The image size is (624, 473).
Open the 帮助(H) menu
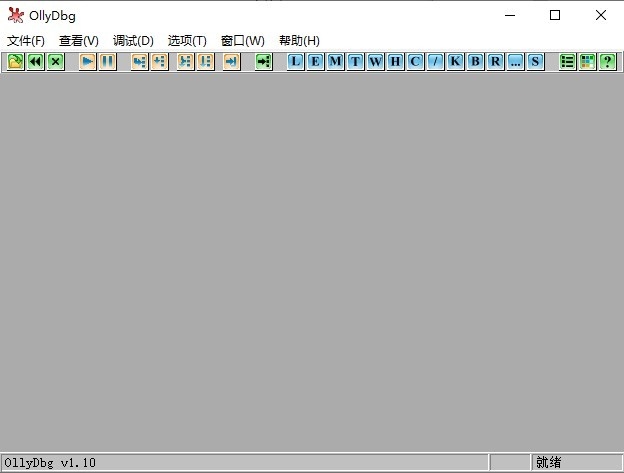tap(299, 41)
